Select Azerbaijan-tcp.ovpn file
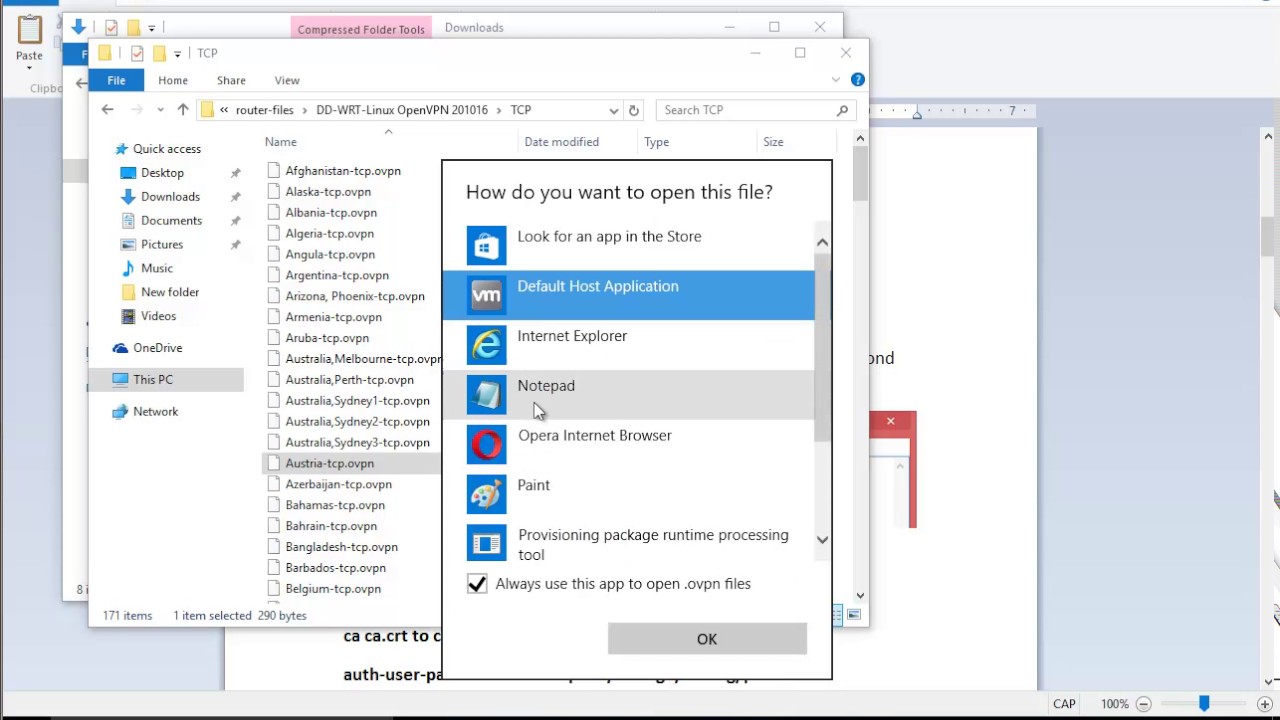The width and height of the screenshot is (1280, 720). point(338,485)
